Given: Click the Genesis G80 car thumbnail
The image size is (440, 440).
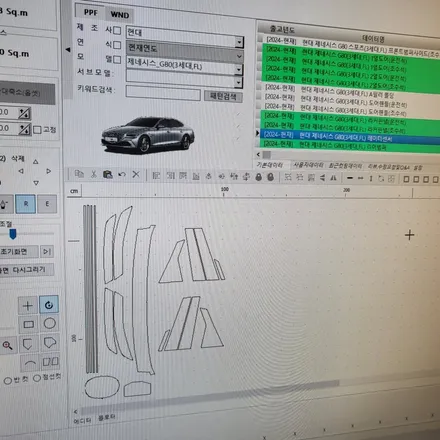Looking at the screenshot, I should coord(148,135).
